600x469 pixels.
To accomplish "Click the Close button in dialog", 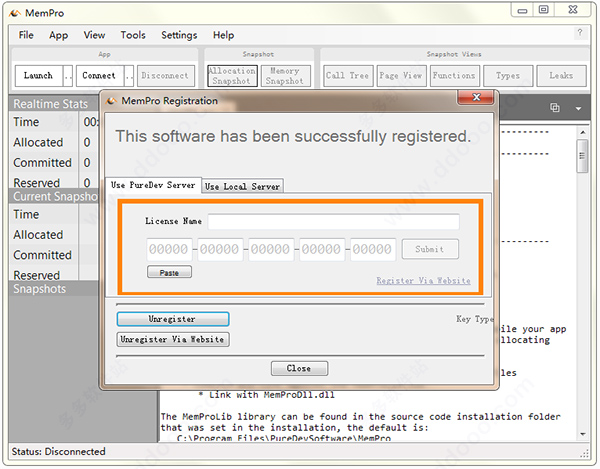I will 299,368.
